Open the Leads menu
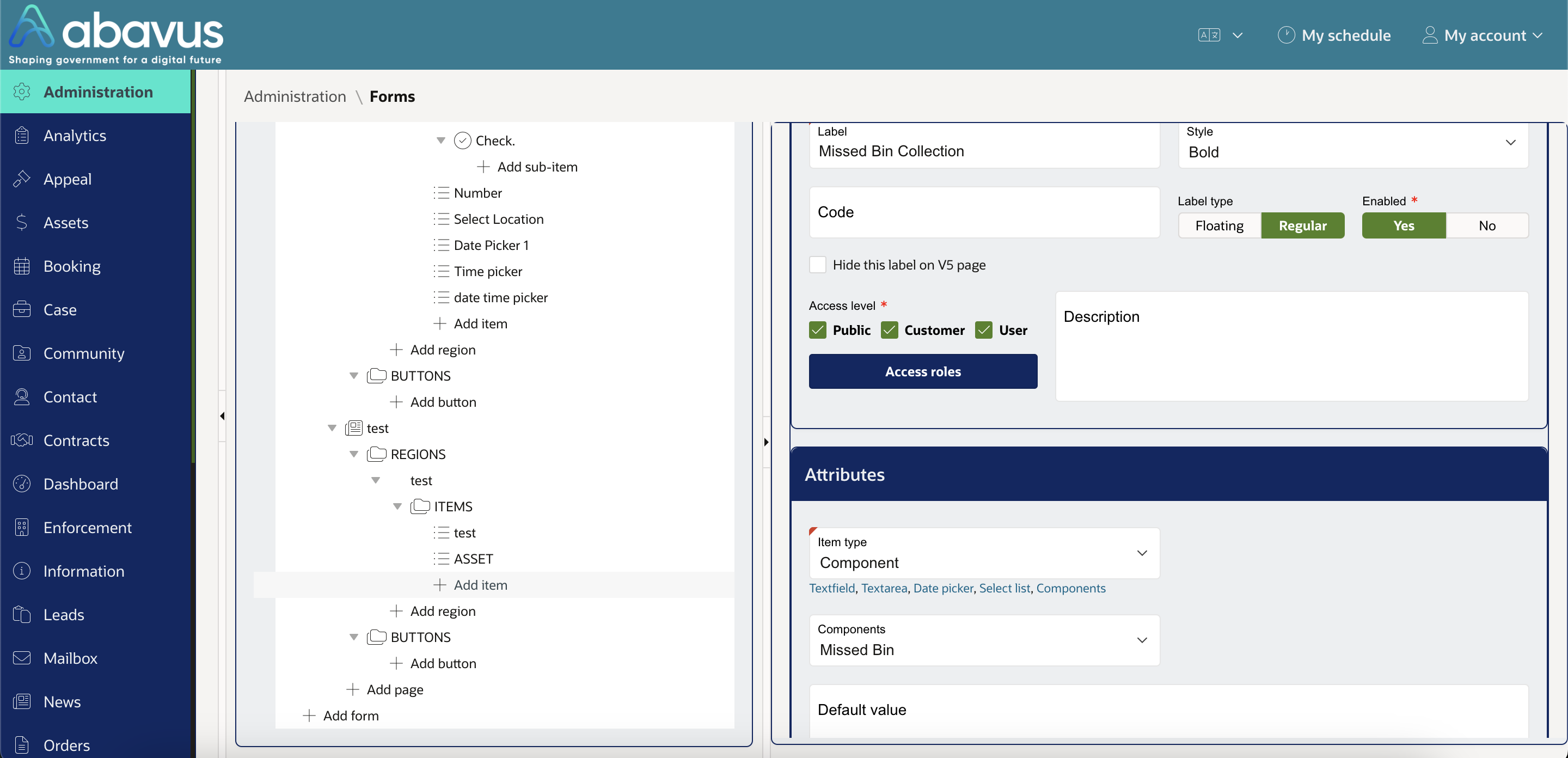This screenshot has height=758, width=1568. (x=96, y=614)
